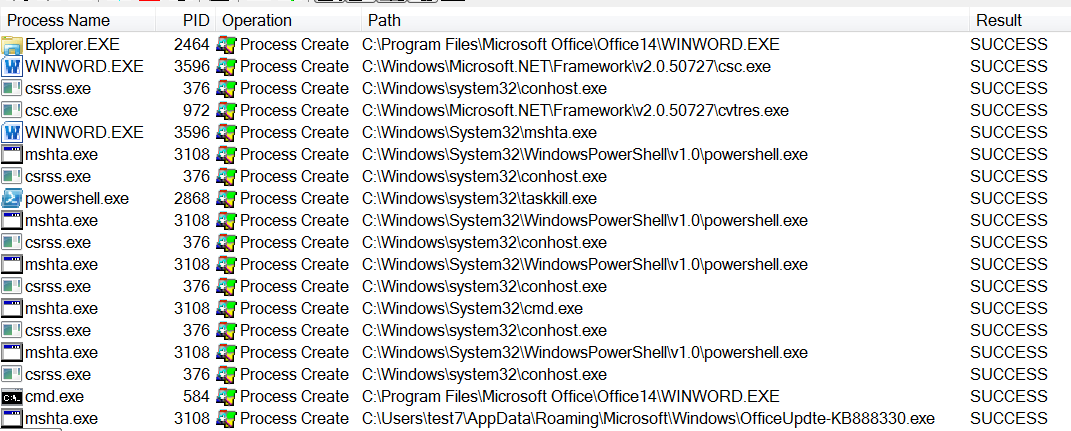Select the PowerShell icon for PID 2868

coord(12,199)
